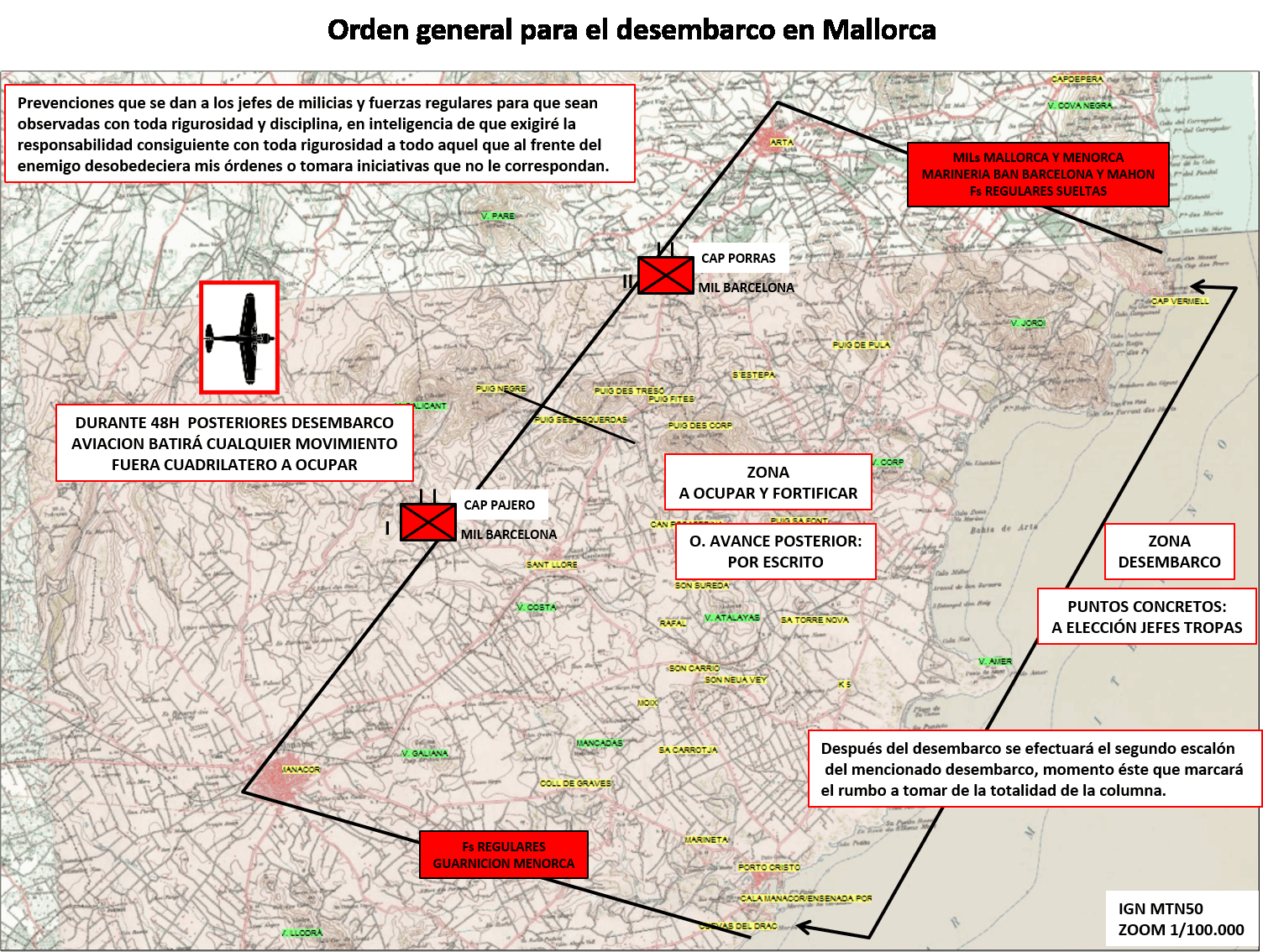
Task: Click the 'CAP PAJERO' label
Action: tap(500, 505)
